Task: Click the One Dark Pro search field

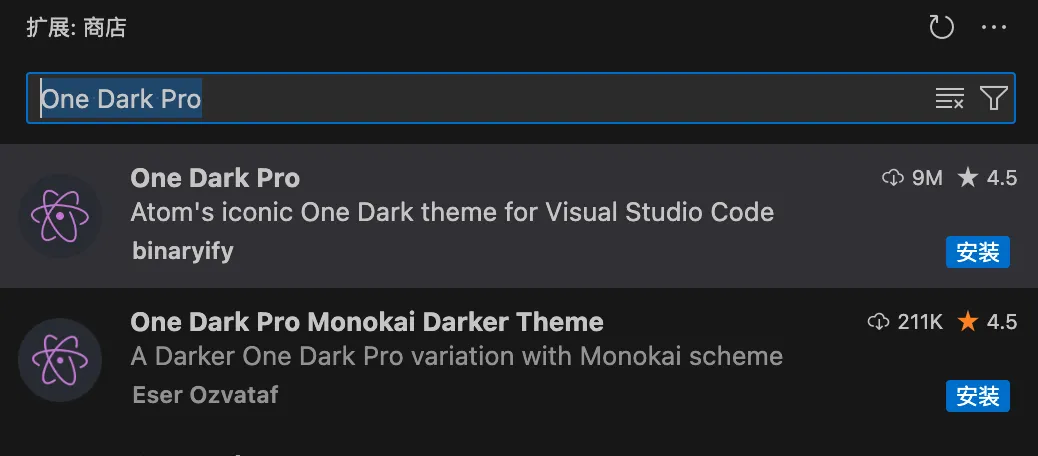Action: point(480,98)
